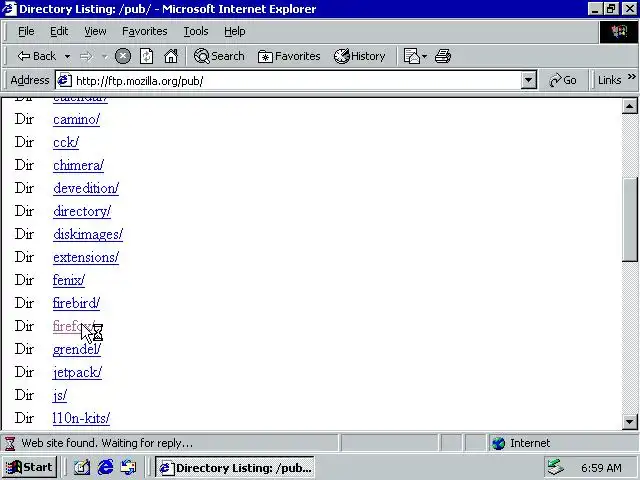The width and height of the screenshot is (640, 480).
Task: Open the grendel/ directory link
Action: pyautogui.click(x=77, y=349)
